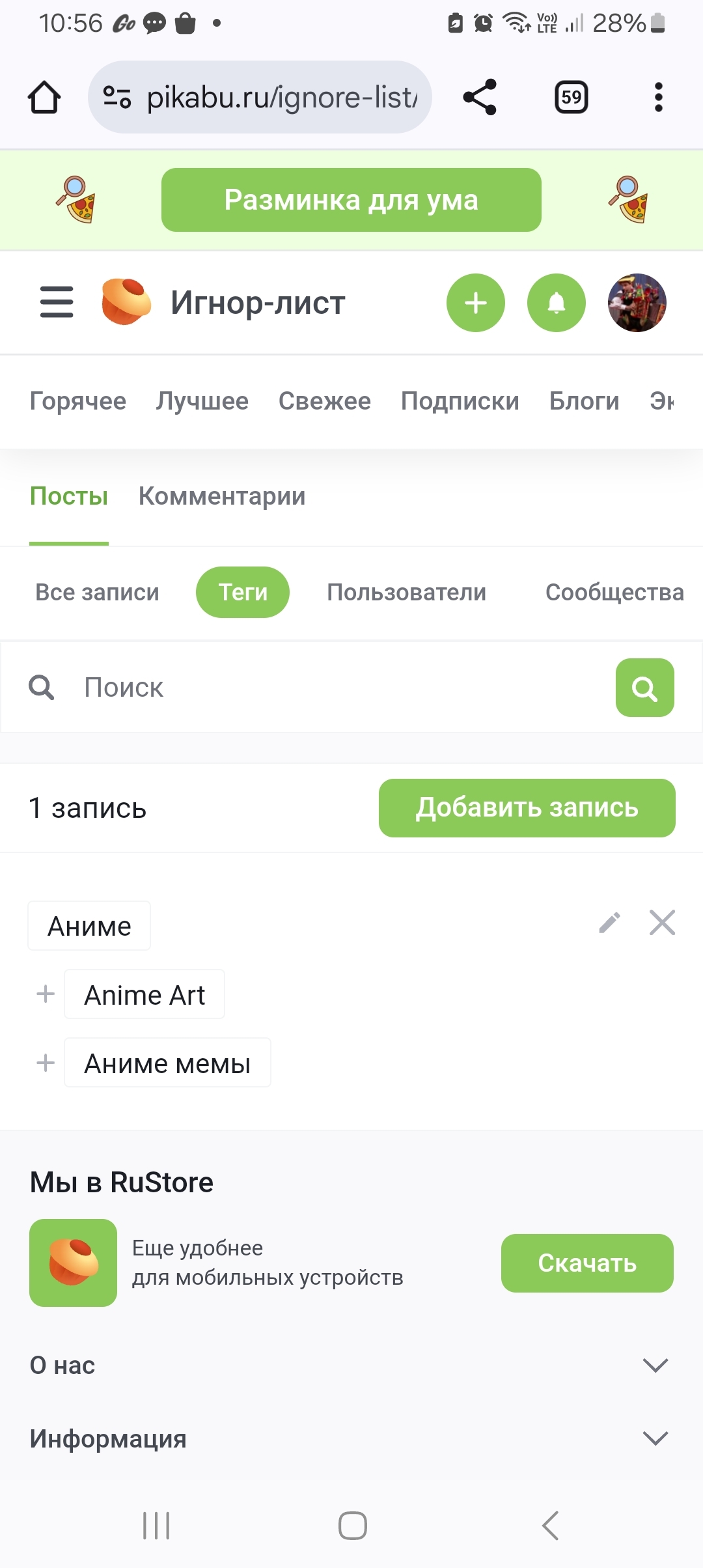The width and height of the screenshot is (703, 1568).
Task: Tap the Добавить запись button
Action: point(527,808)
